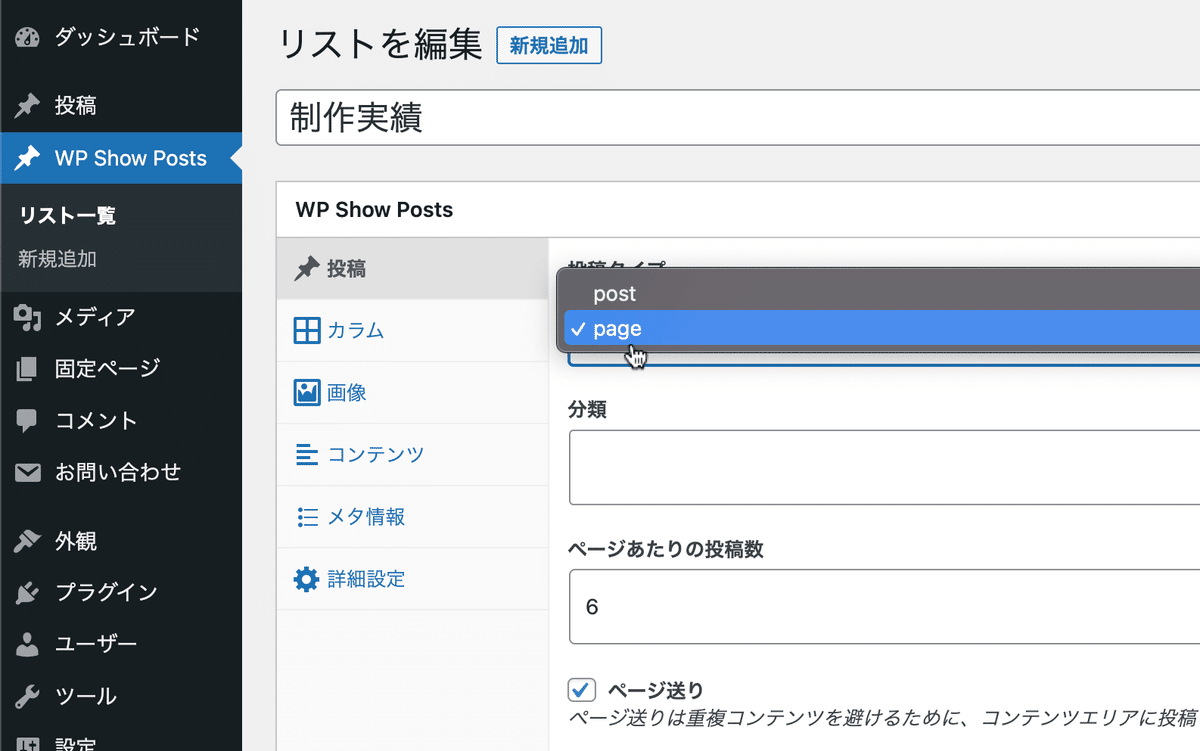This screenshot has height=751, width=1200.
Task: Click the envelope icon for お問い合わせ
Action: click(27, 472)
